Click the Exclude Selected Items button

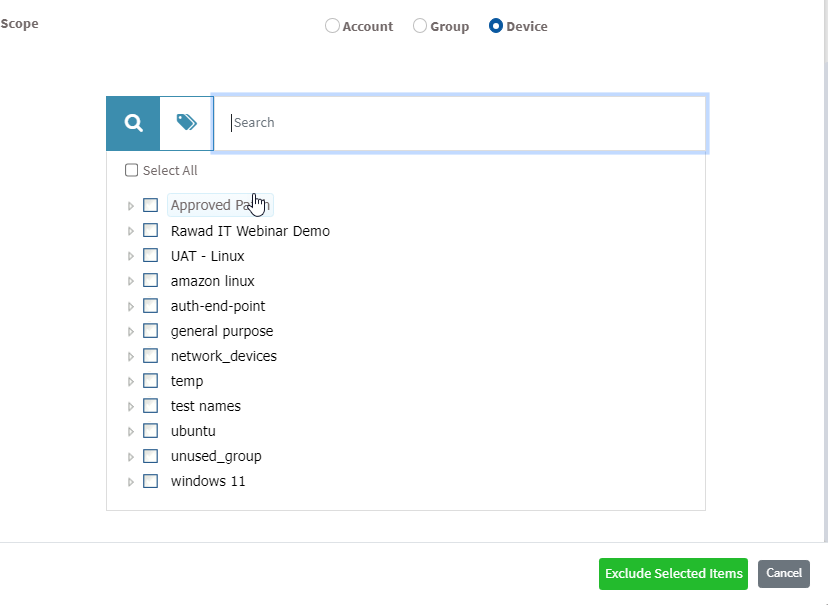coord(673,573)
